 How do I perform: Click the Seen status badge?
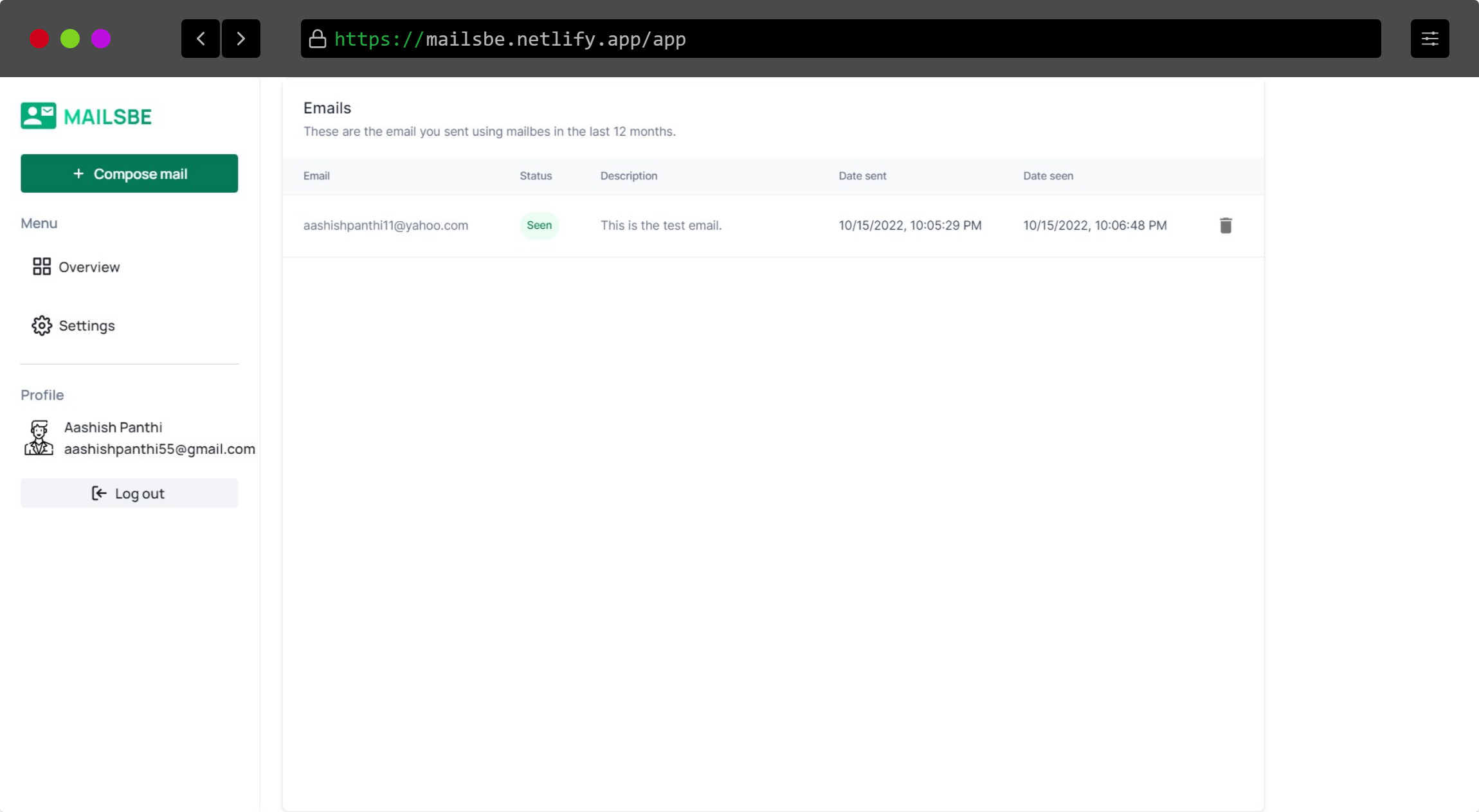click(x=539, y=226)
